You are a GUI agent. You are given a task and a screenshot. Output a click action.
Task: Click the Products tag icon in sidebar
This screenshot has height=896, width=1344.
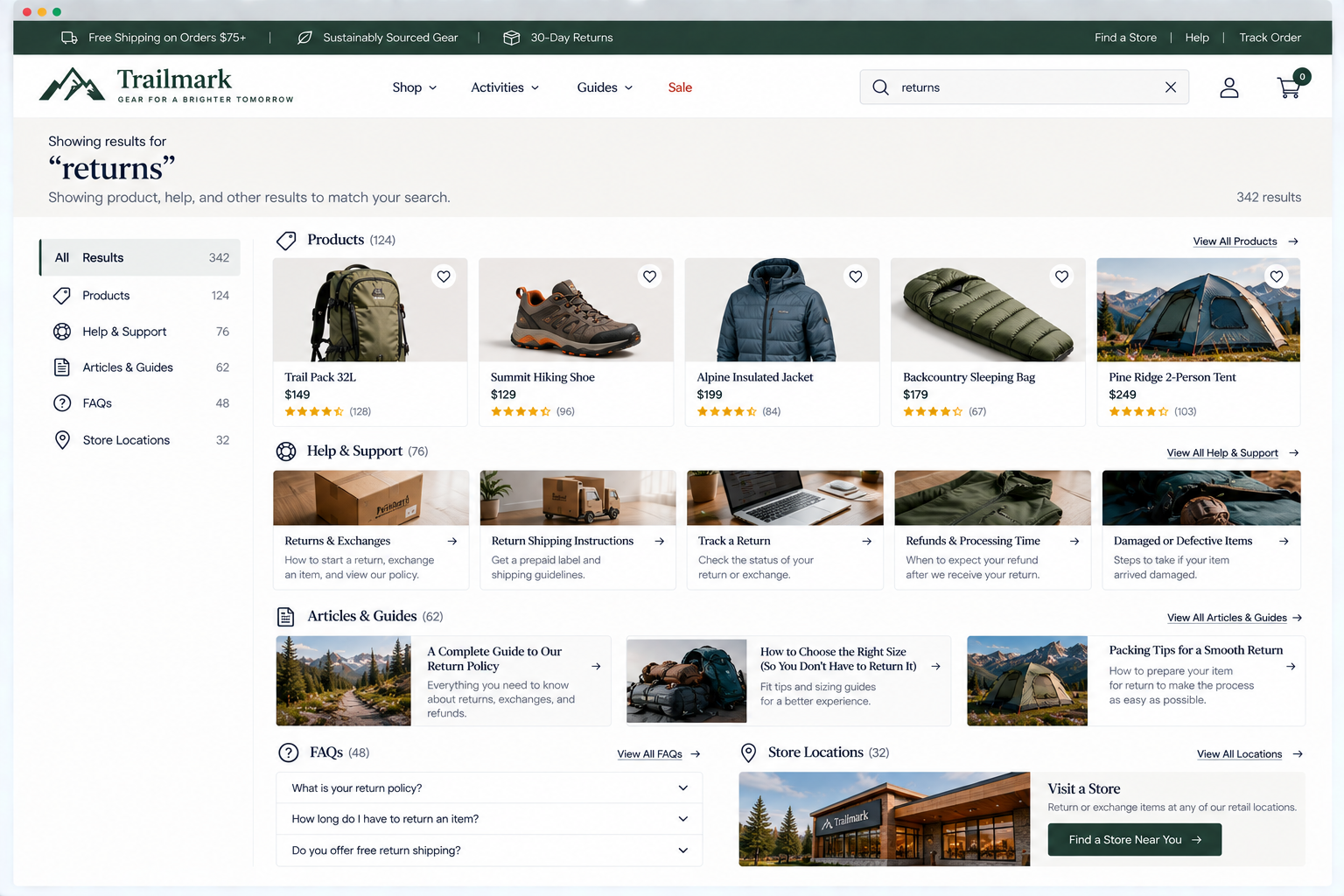(62, 296)
